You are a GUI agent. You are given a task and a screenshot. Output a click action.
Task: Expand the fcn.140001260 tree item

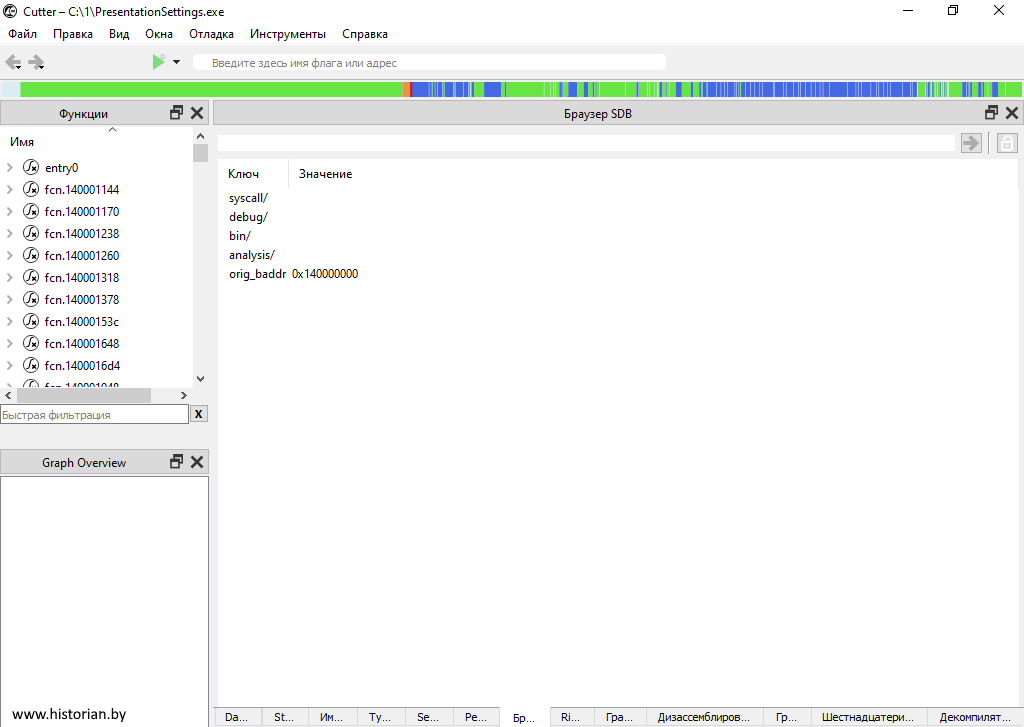coord(9,256)
